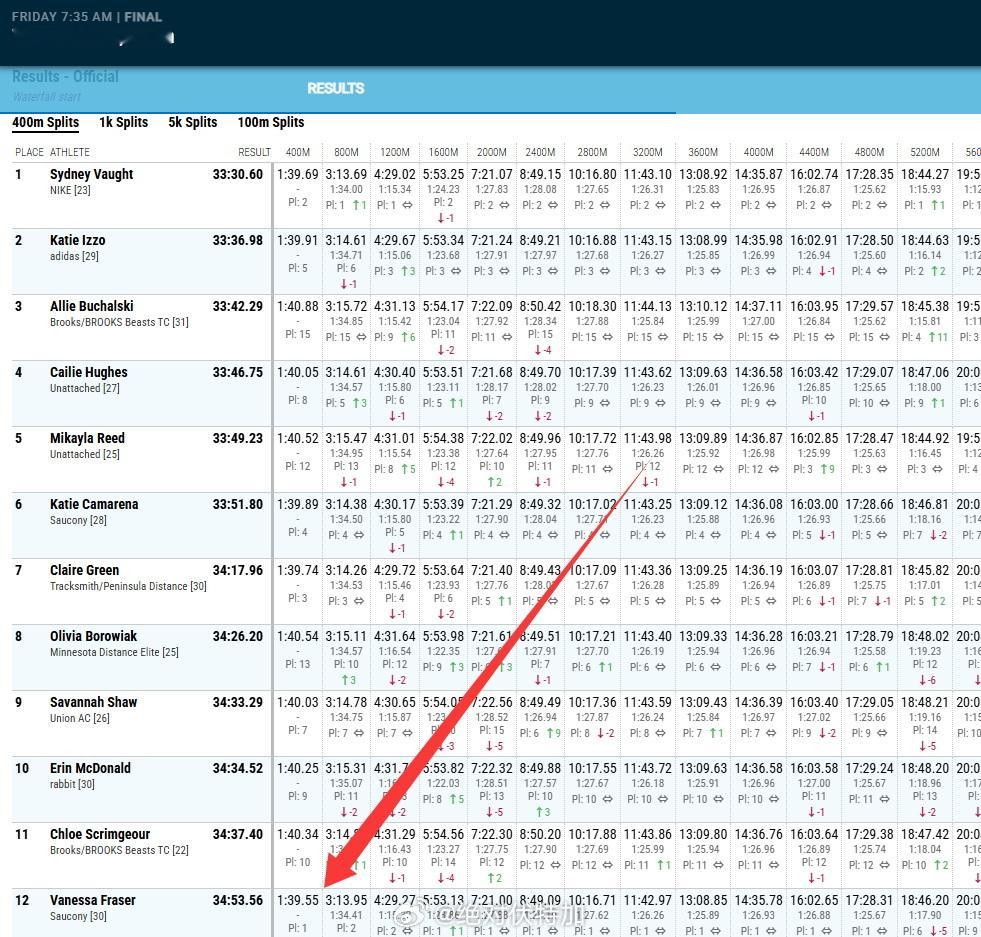Select the 400m Splits tab
This screenshot has width=981, height=937.
pos(46,122)
